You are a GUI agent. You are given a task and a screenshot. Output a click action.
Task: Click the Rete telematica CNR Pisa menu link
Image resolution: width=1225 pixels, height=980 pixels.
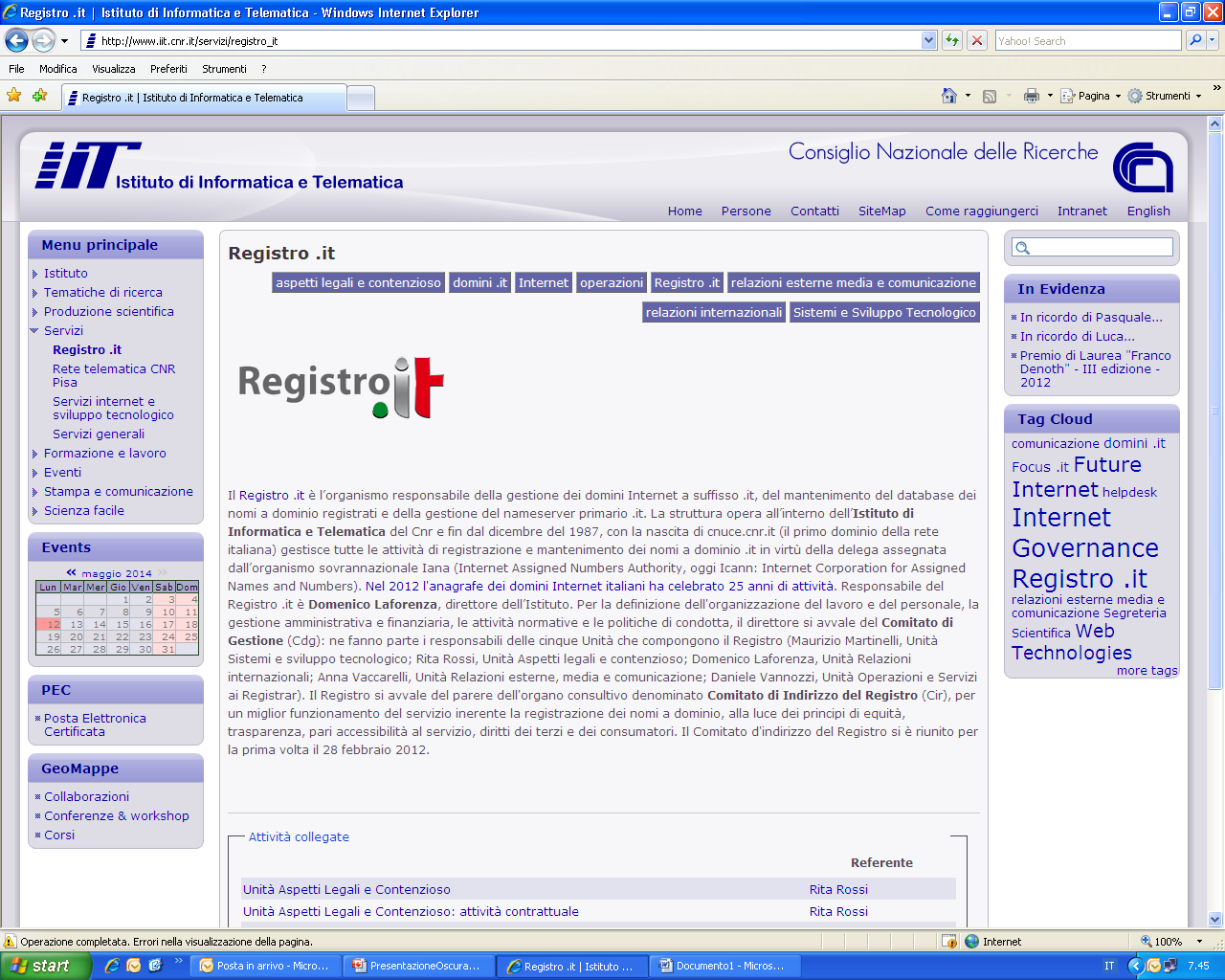pos(114,376)
